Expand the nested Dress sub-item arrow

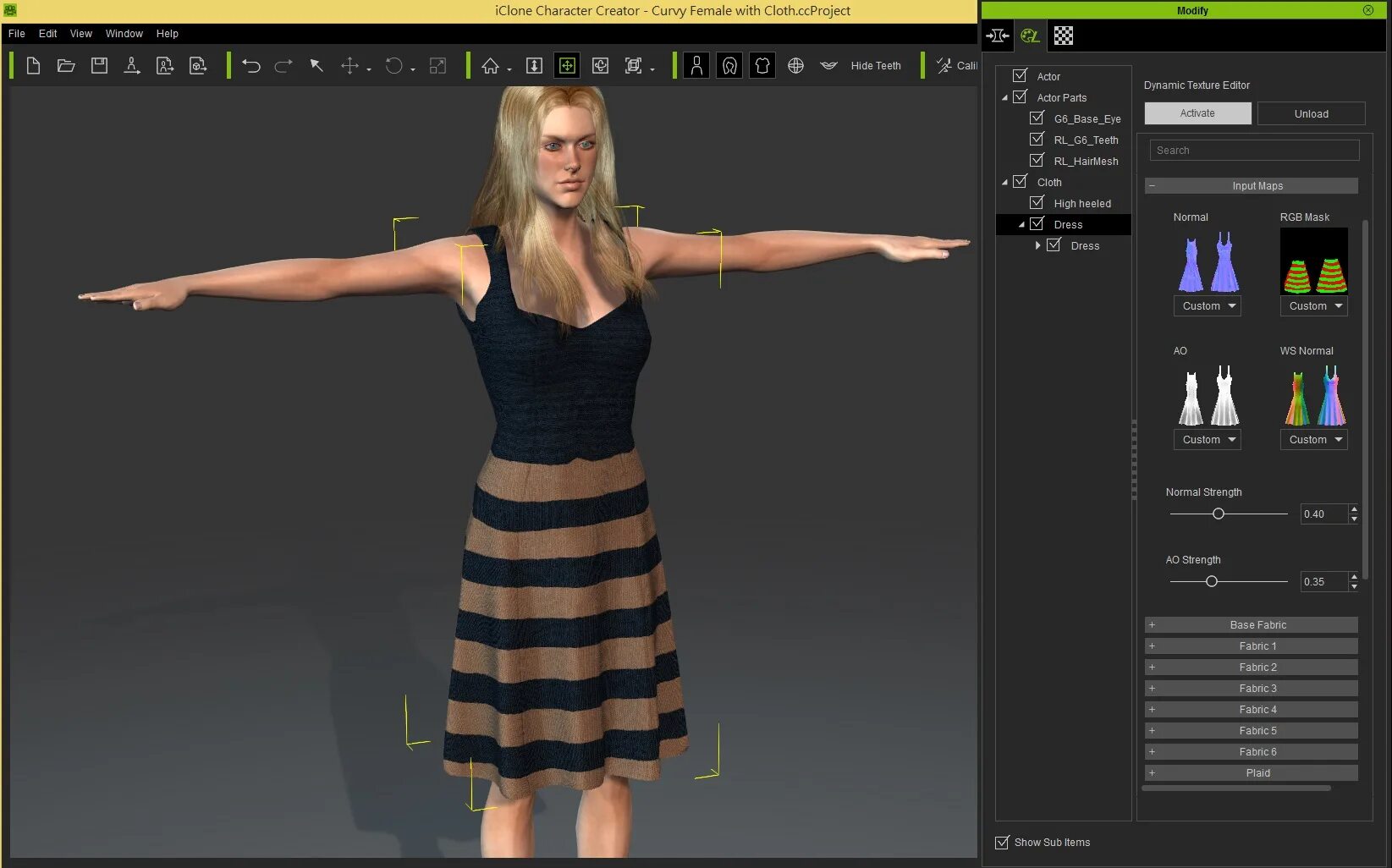1038,245
